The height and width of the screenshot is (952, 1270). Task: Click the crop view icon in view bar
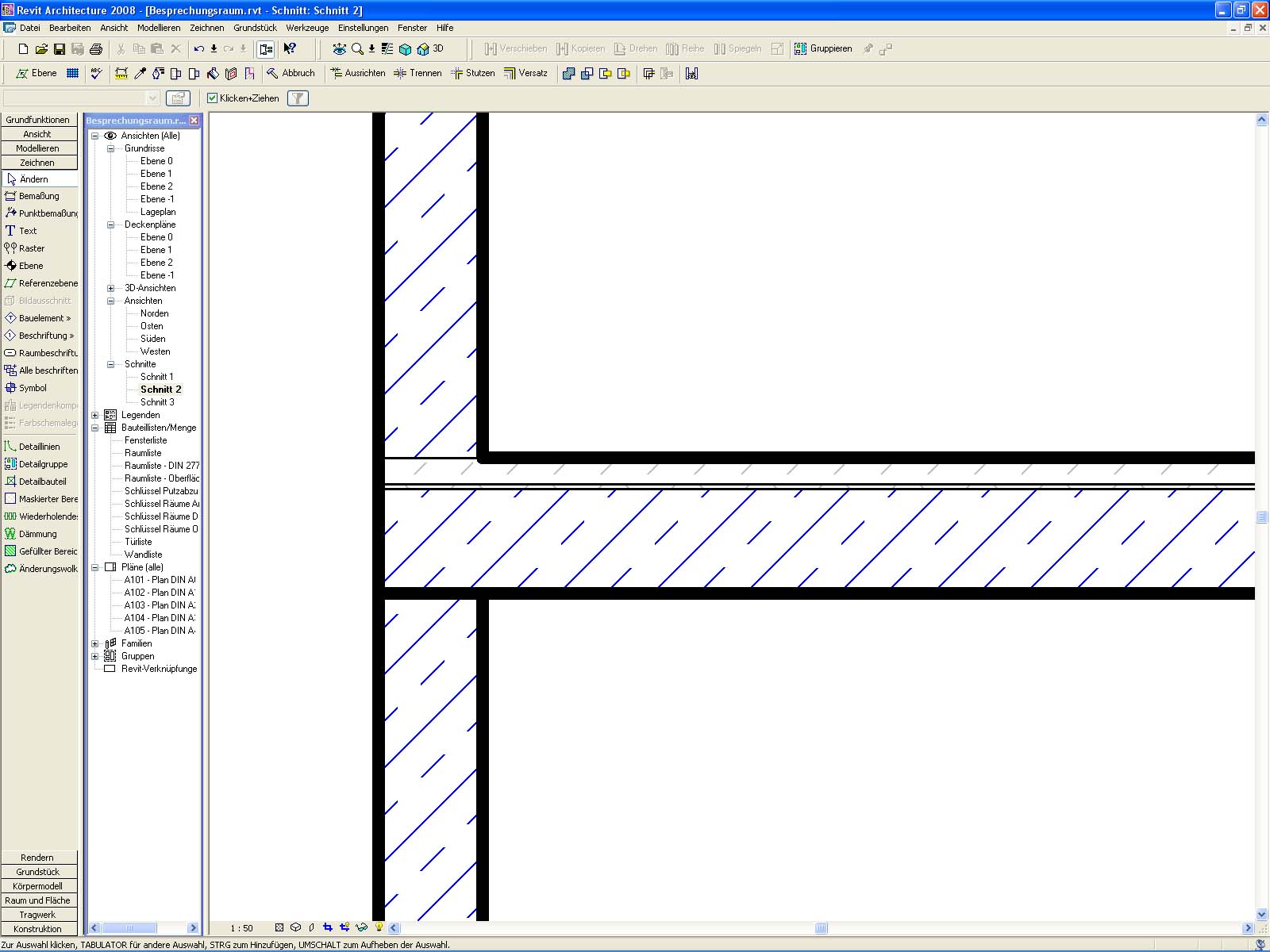(x=328, y=927)
